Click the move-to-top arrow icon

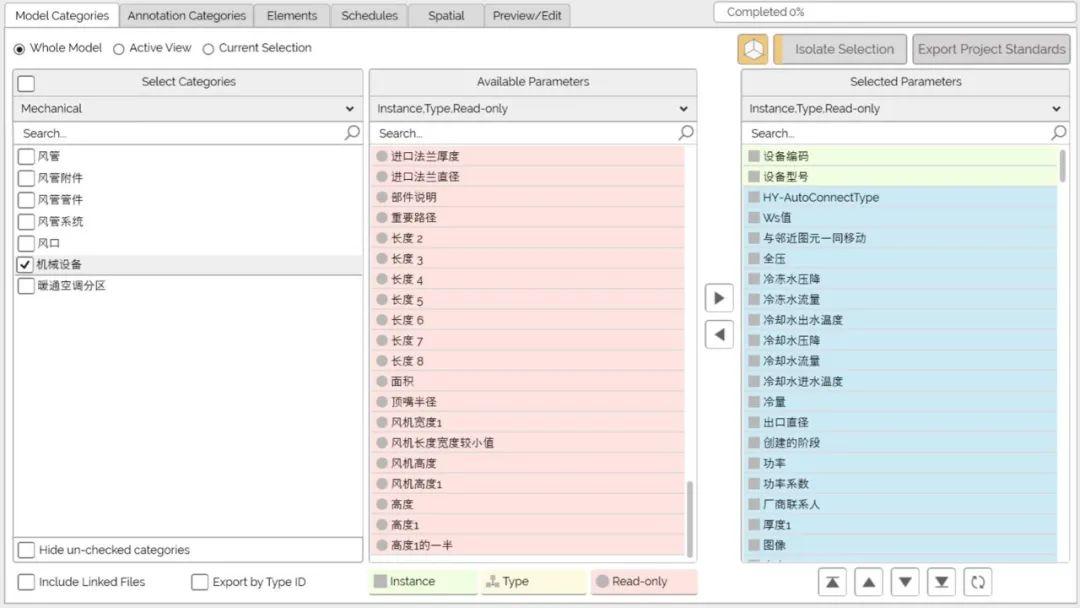(831, 581)
